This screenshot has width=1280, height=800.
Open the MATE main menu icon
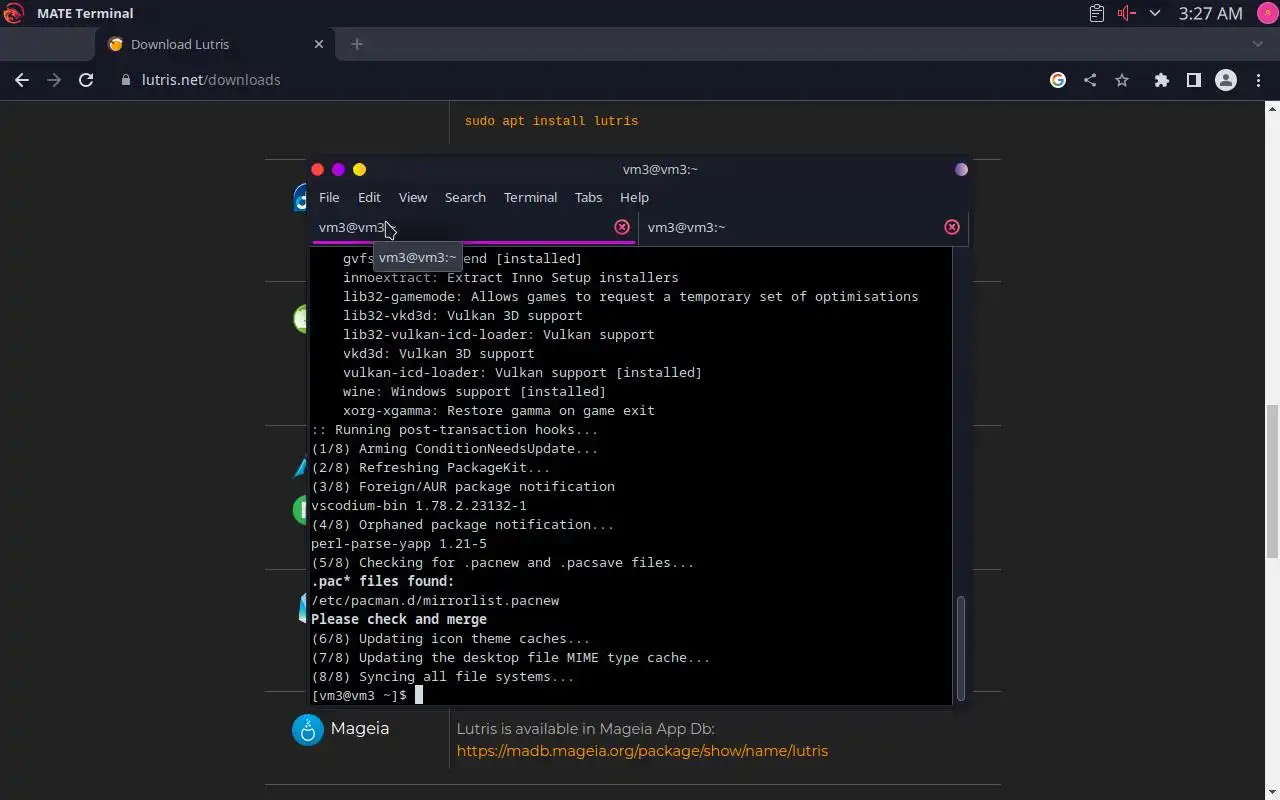(x=14, y=13)
